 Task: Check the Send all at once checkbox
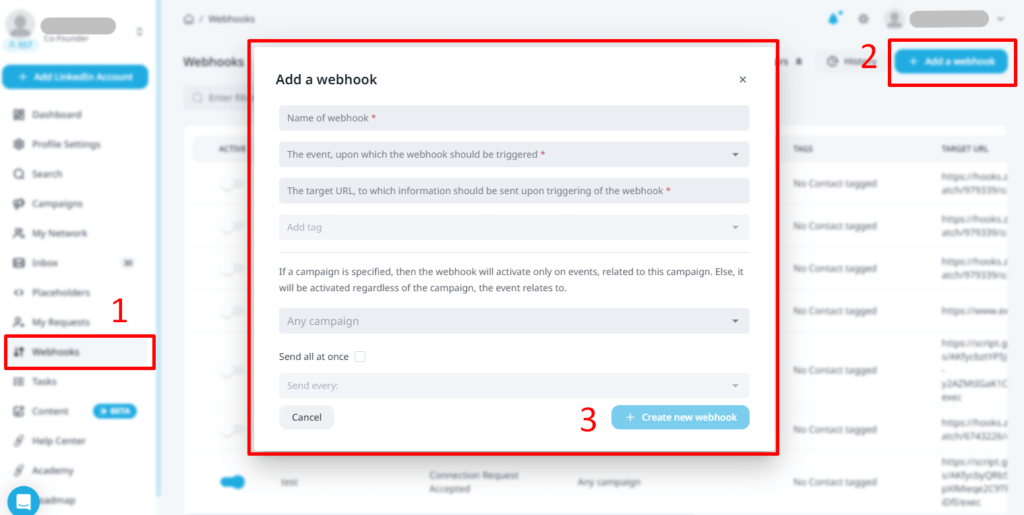click(360, 357)
